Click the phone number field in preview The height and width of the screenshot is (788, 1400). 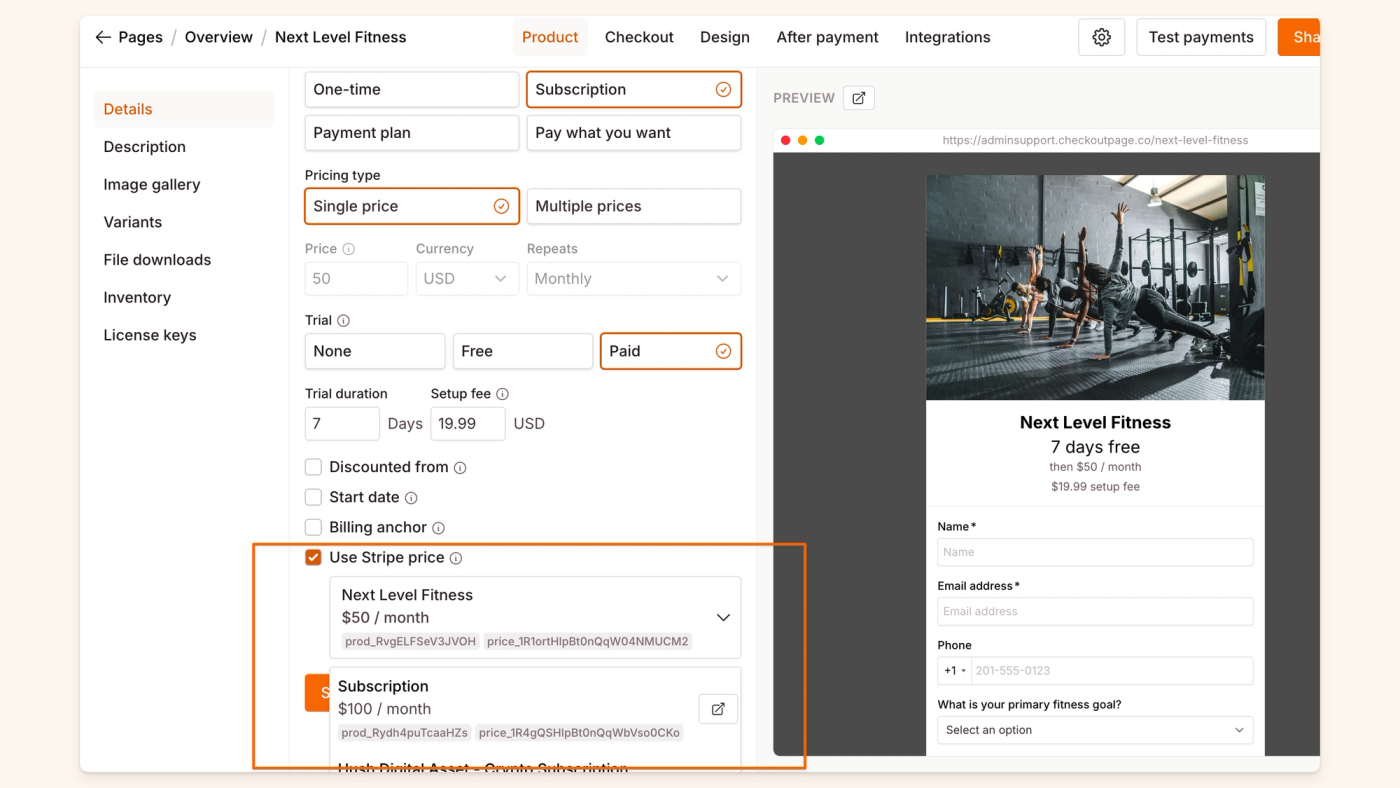[x=1111, y=671]
